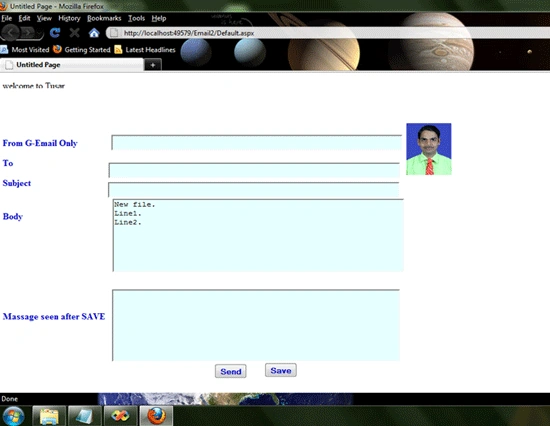Reload the page with the refresh icon
This screenshot has width=550, height=426.
point(55,33)
